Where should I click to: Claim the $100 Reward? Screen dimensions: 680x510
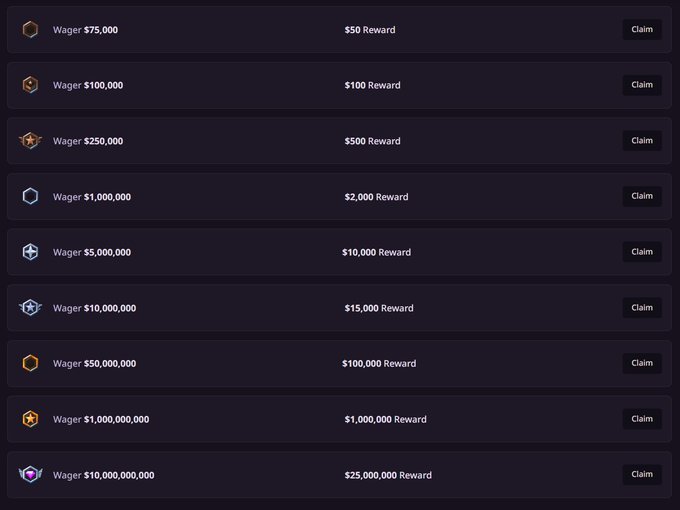point(642,85)
